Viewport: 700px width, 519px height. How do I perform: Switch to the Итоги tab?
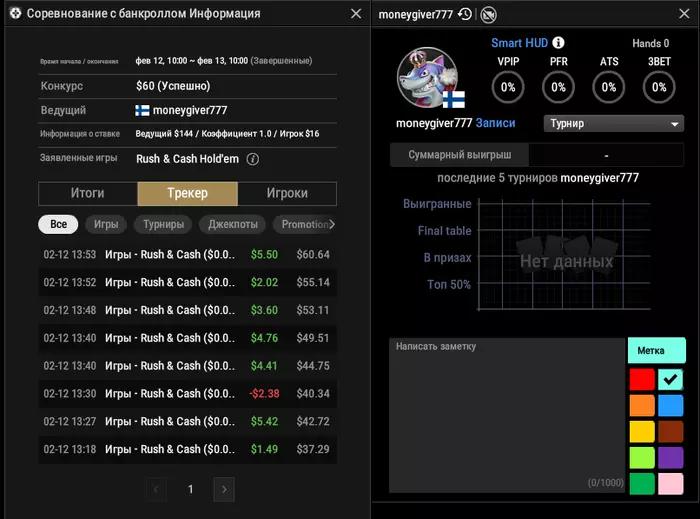click(x=88, y=193)
